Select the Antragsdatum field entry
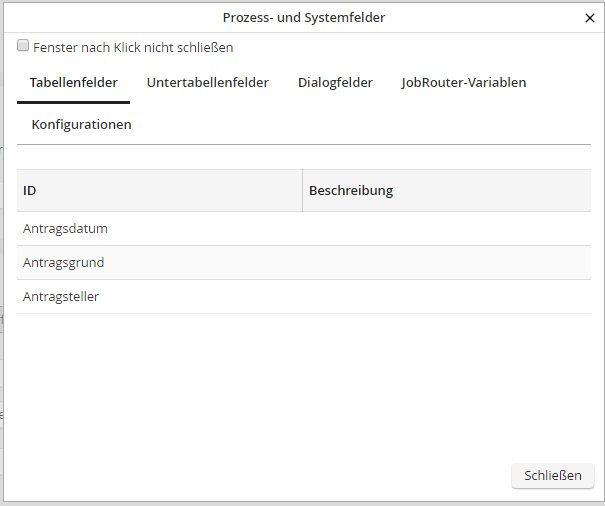 (65, 229)
